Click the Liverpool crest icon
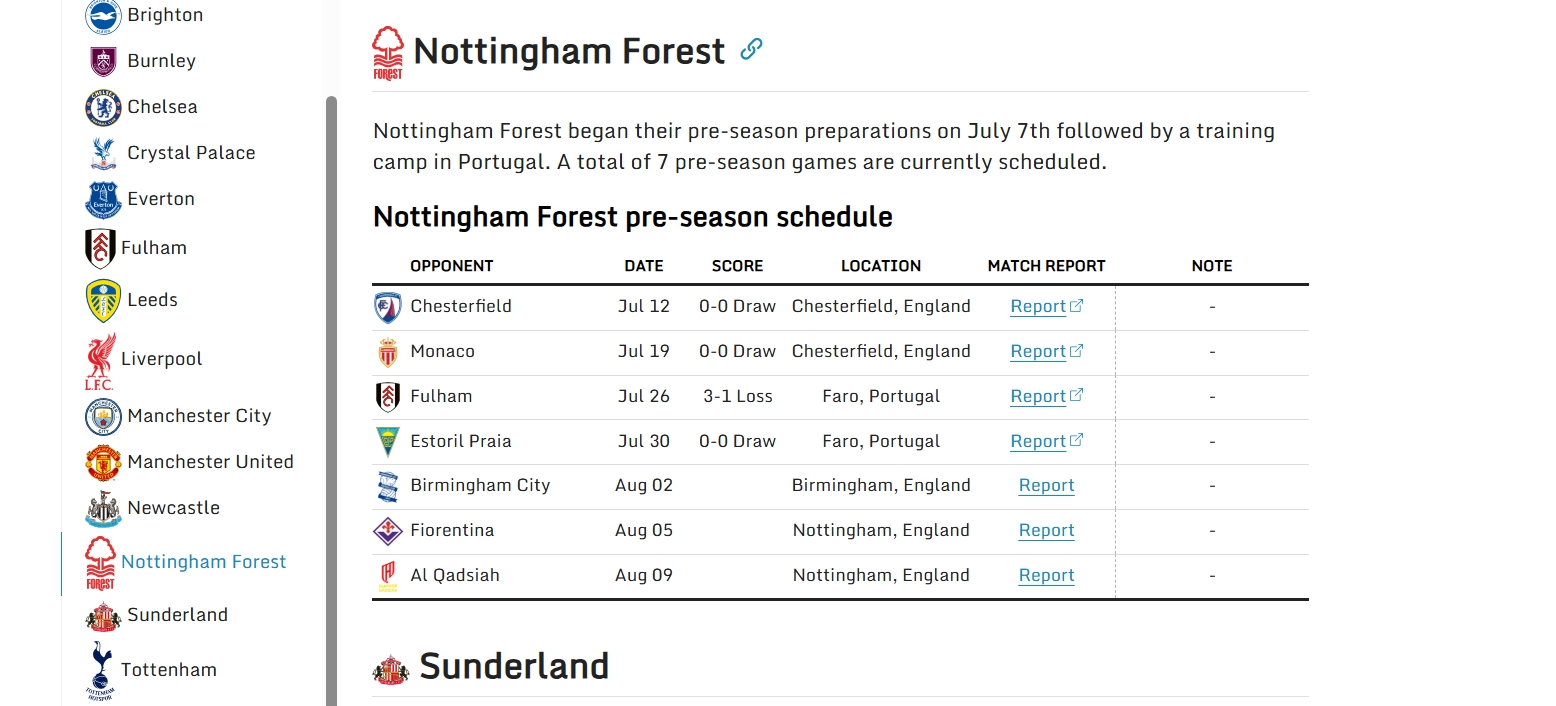 coord(100,361)
